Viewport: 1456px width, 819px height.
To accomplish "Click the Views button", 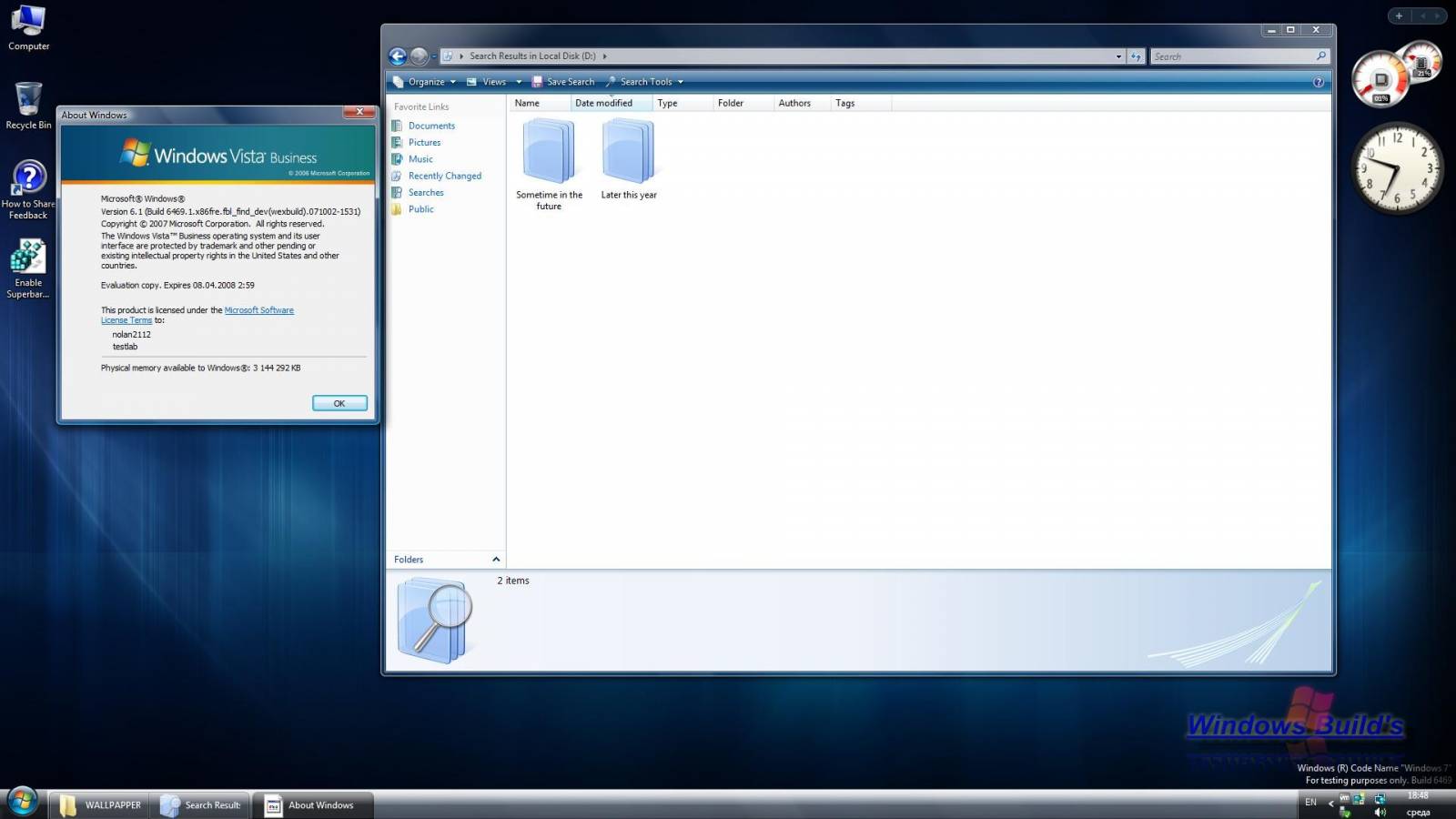I will coord(488,82).
